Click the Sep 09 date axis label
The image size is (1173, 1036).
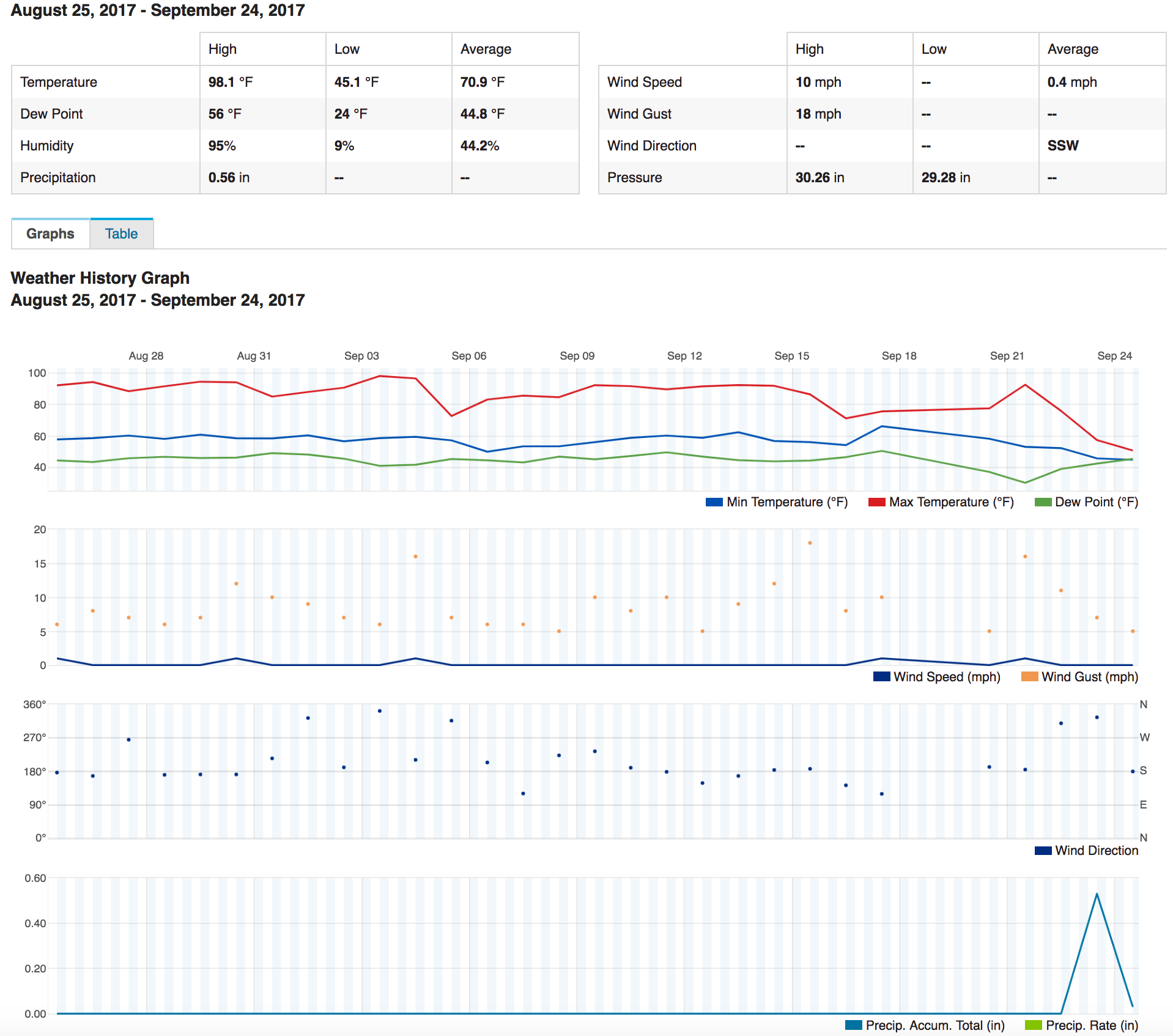[577, 356]
